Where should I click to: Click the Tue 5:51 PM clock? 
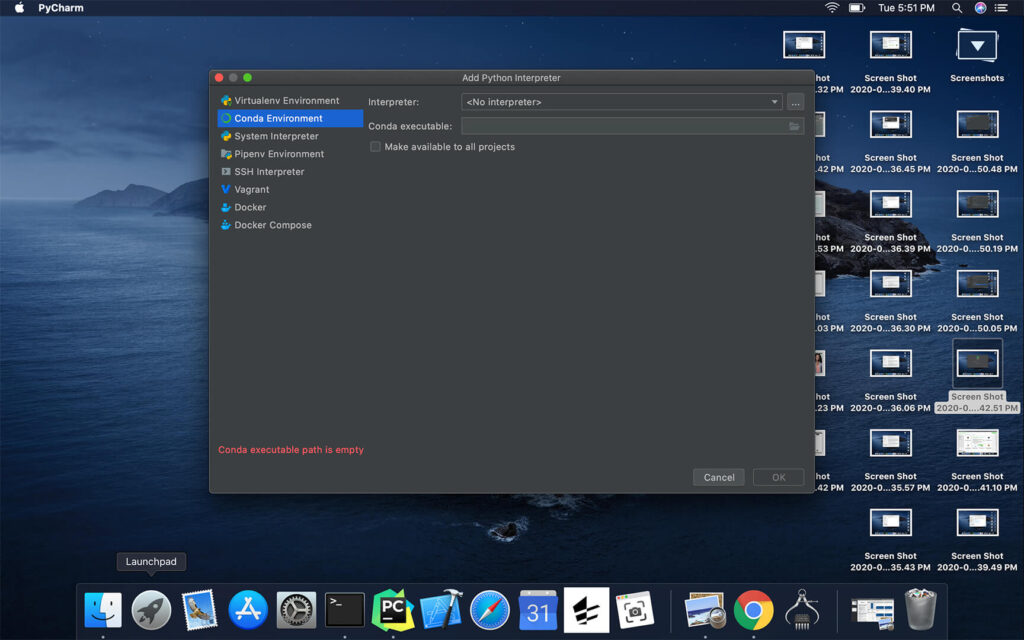[906, 8]
